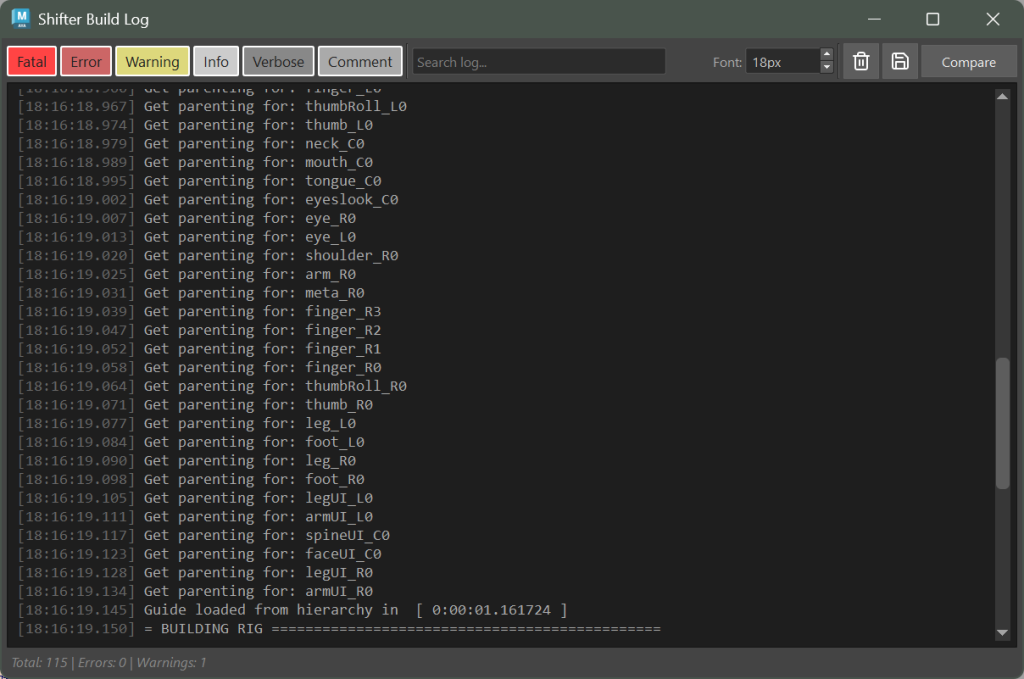1024x679 pixels.
Task: Click the save log floppy disk icon
Action: tap(900, 62)
